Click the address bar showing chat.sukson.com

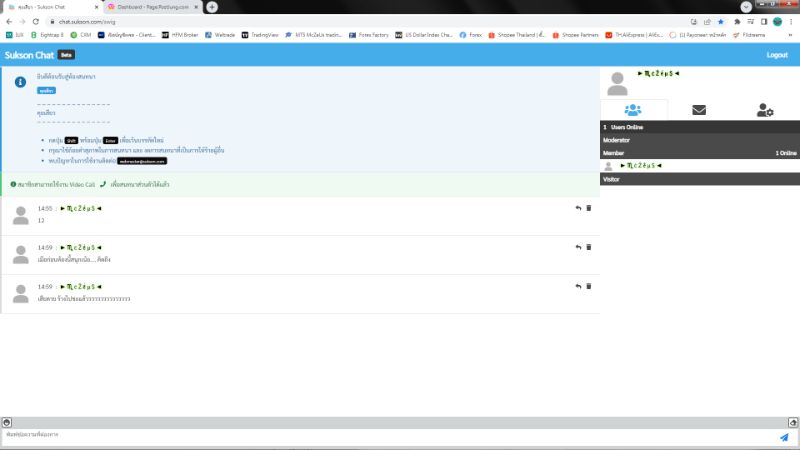click(367, 22)
